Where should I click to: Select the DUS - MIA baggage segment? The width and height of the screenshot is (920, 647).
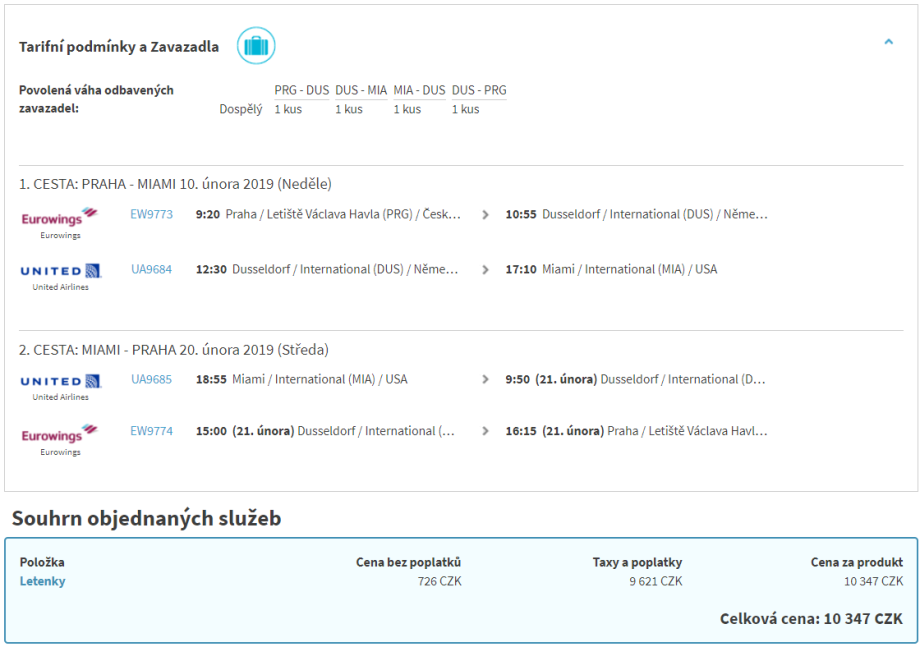point(360,90)
